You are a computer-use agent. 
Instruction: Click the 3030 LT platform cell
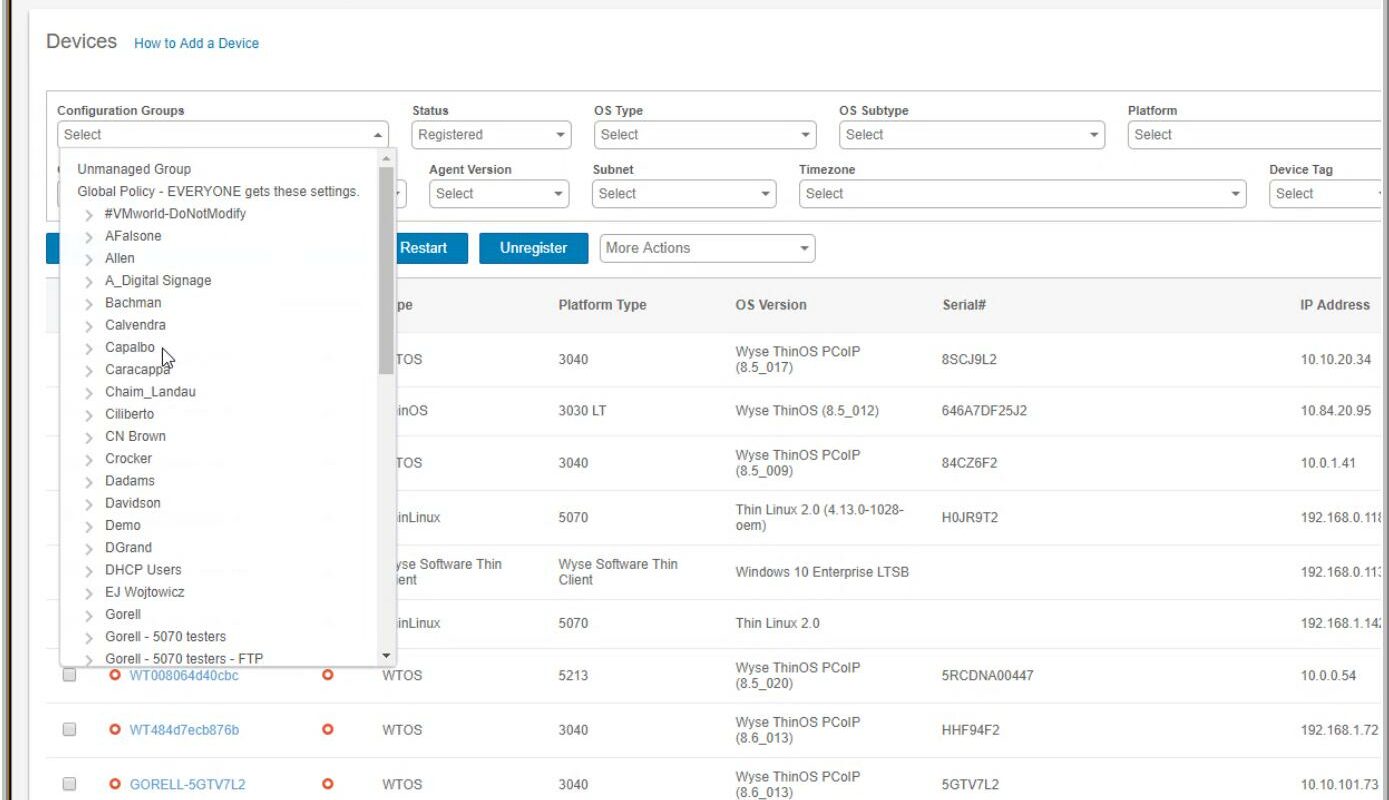tap(582, 411)
